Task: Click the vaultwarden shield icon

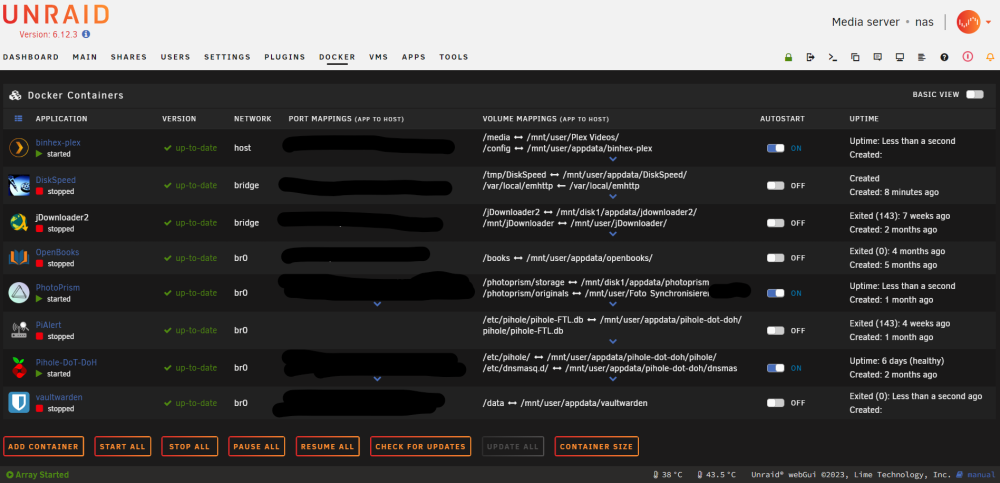Action: coord(18,403)
